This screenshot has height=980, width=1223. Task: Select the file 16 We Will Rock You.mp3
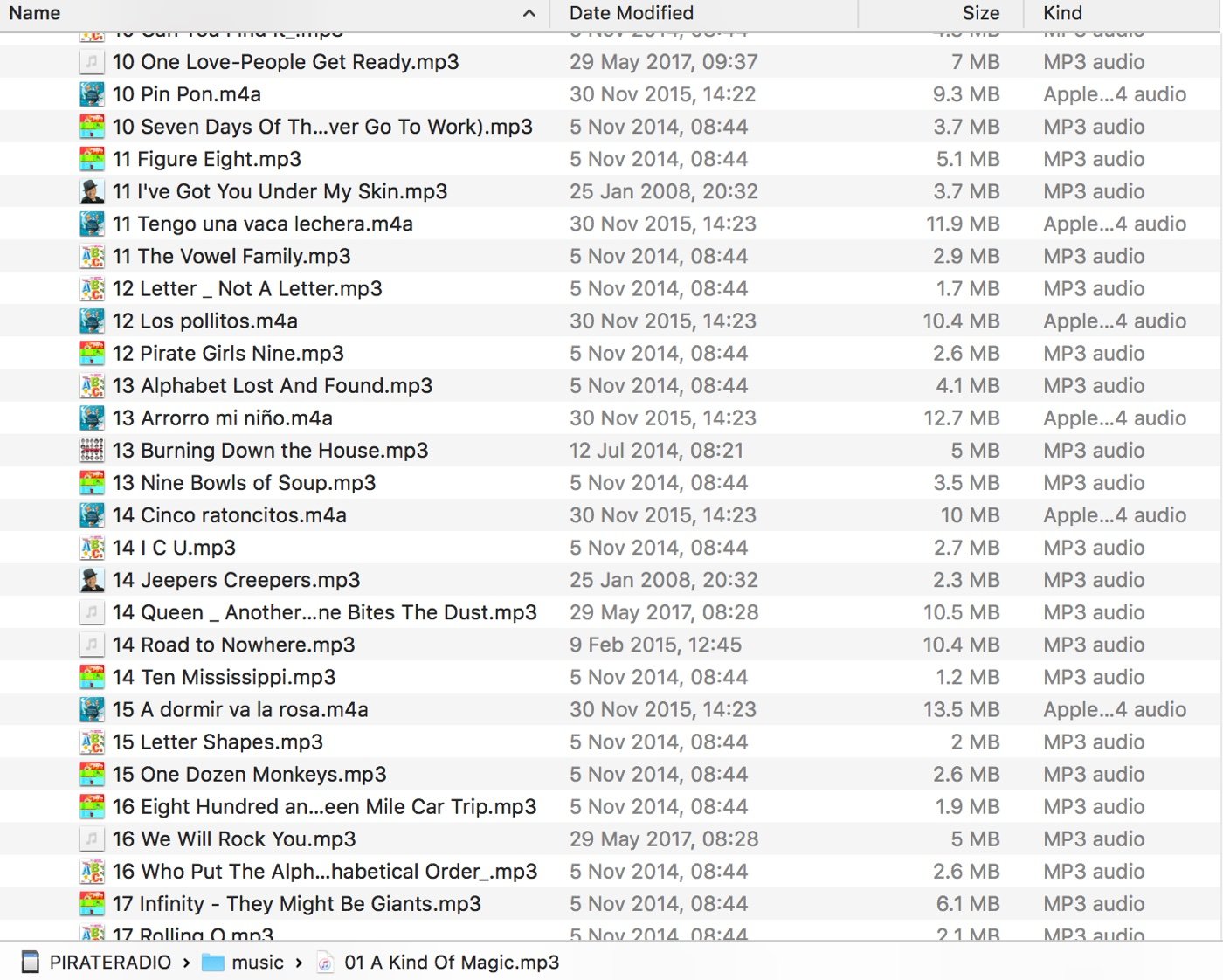(236, 839)
